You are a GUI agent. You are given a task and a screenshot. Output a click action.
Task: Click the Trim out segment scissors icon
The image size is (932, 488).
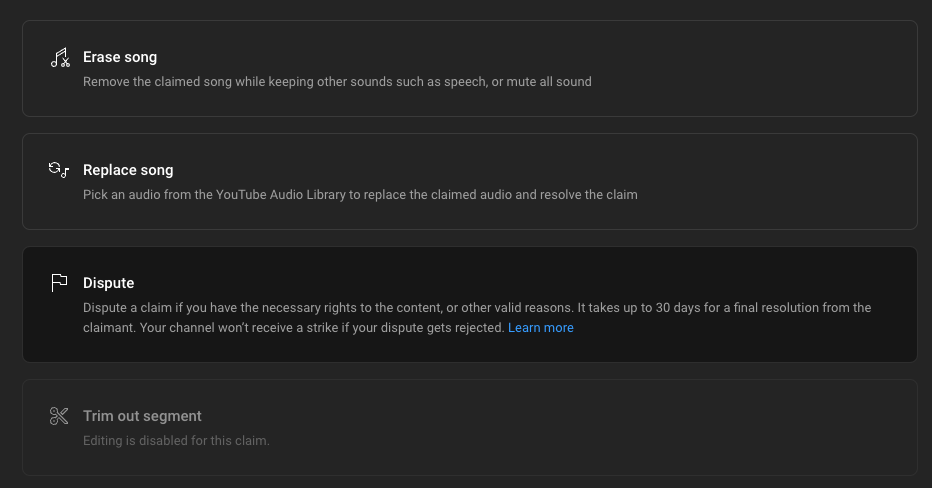click(59, 416)
